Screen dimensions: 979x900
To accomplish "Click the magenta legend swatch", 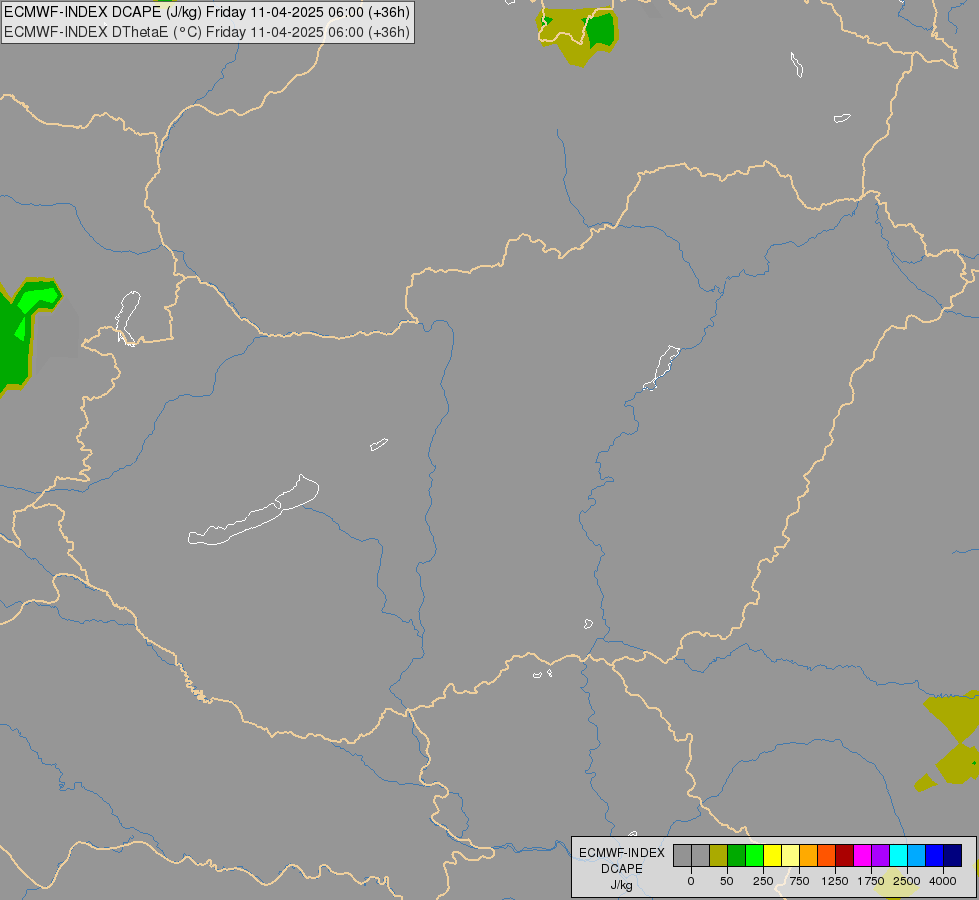I will 863,856.
